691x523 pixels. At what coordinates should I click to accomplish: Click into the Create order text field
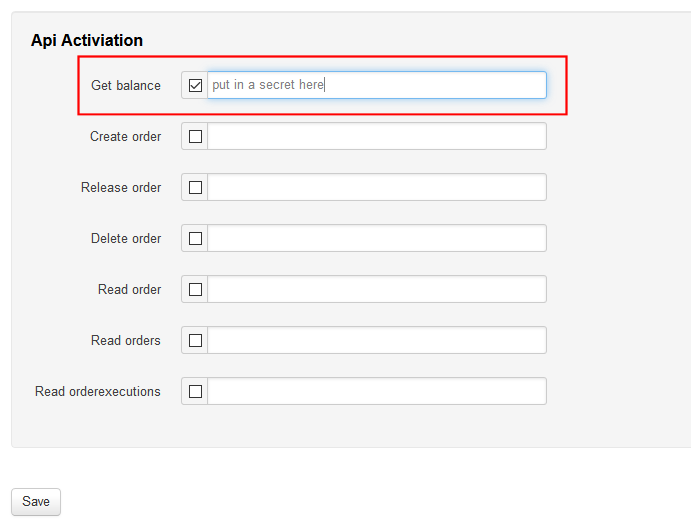click(376, 137)
